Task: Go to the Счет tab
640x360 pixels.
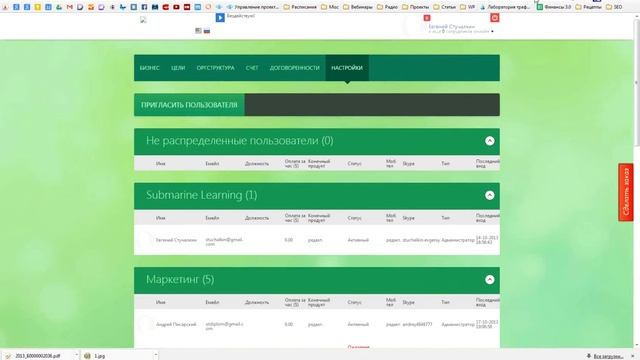Action: (x=252, y=68)
